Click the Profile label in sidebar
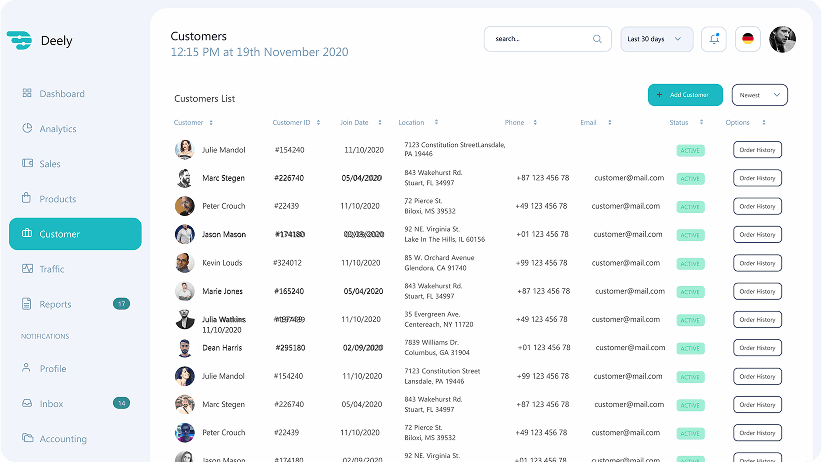 tap(53, 369)
